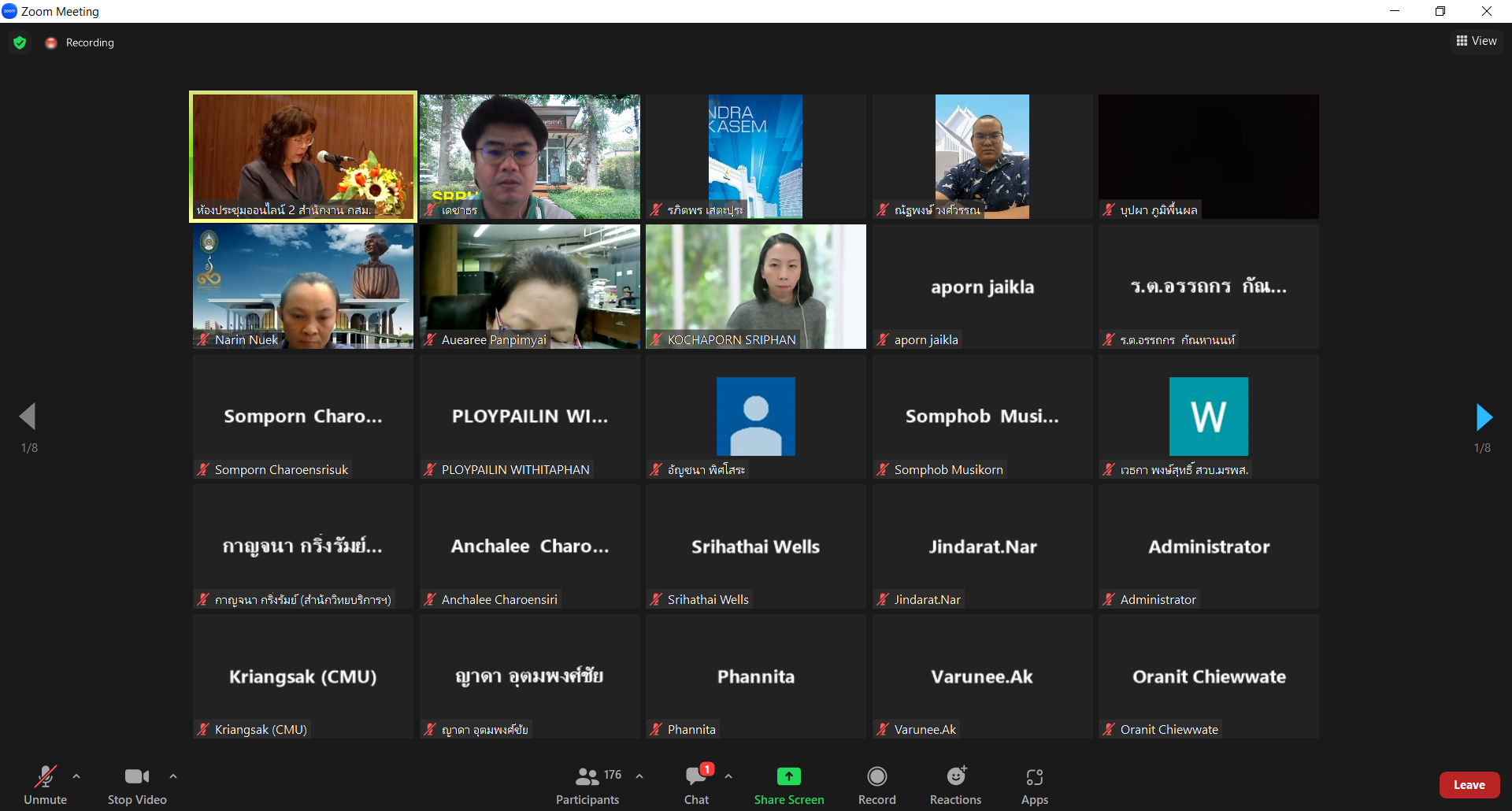Go to previous gallery page arrow
The image size is (1512, 811).
[28, 417]
